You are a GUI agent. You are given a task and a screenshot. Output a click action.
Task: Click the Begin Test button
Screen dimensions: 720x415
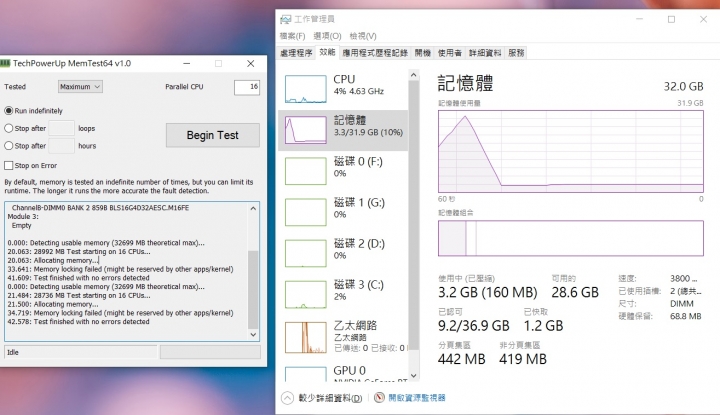point(213,135)
